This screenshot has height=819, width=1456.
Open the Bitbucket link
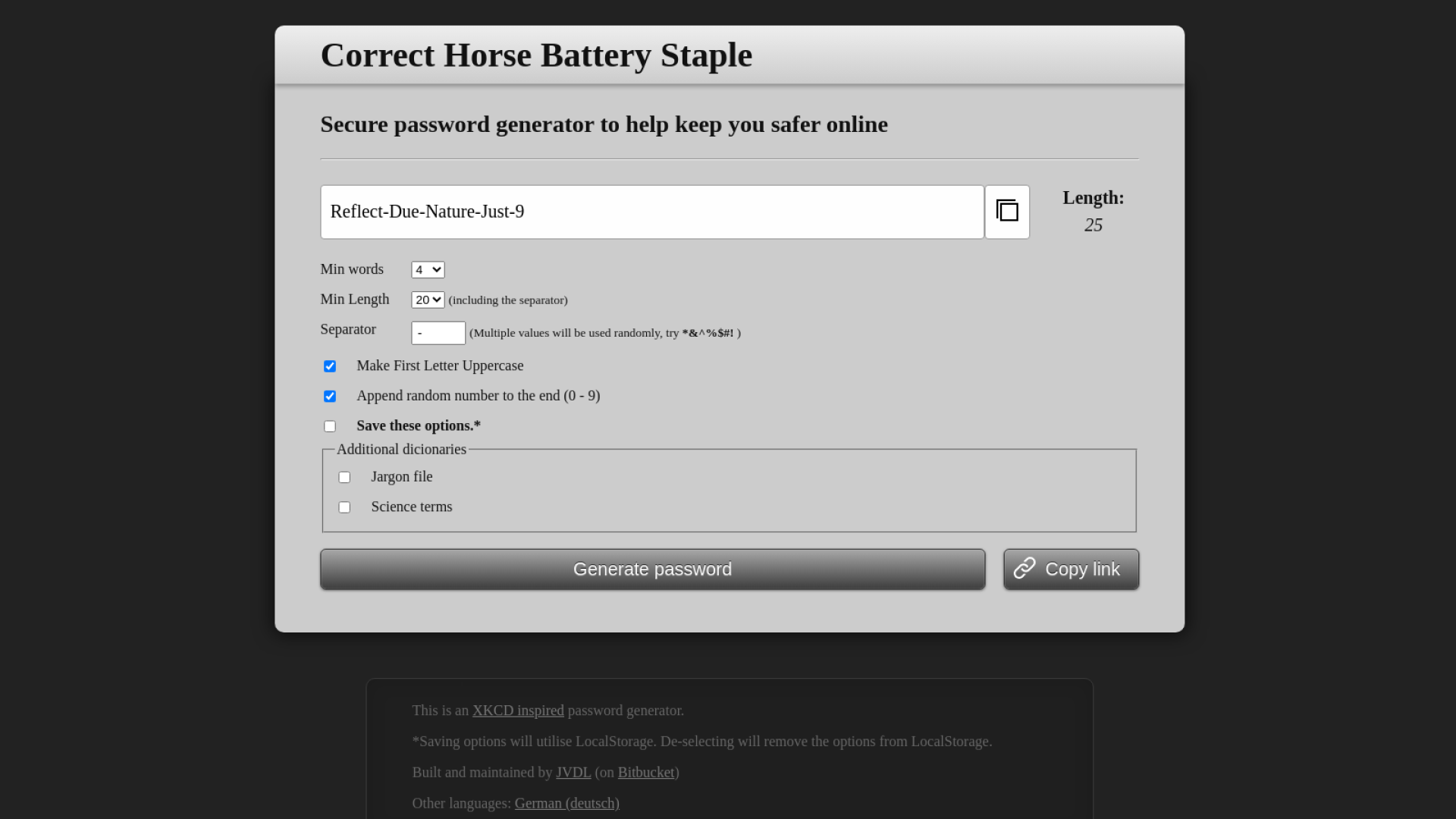tap(645, 772)
